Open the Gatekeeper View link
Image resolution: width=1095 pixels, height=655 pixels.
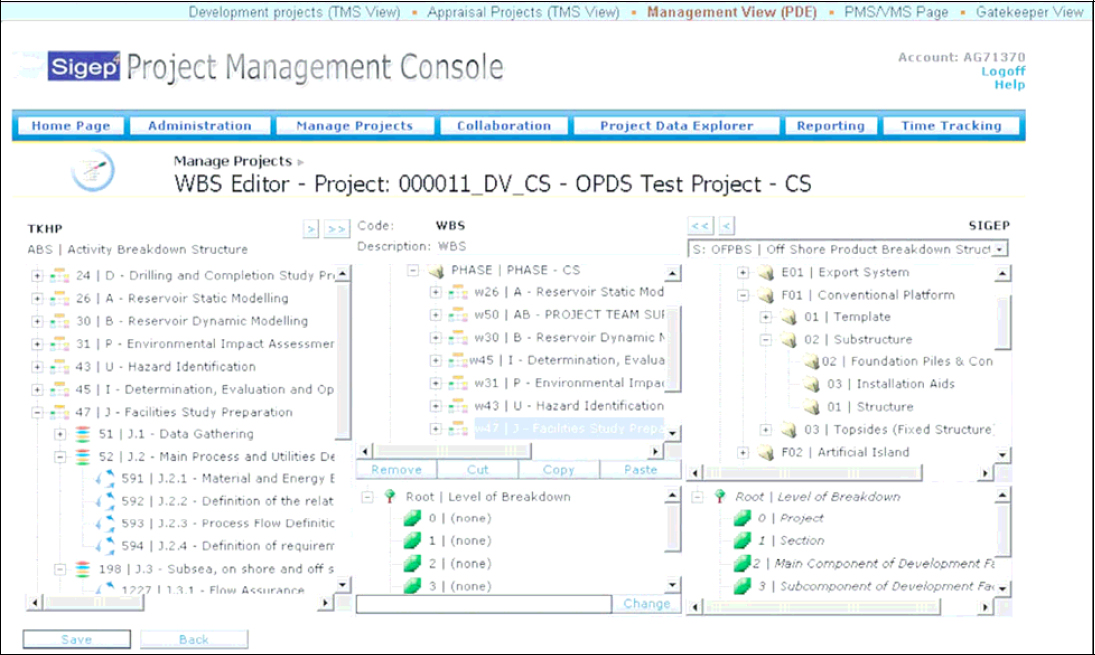click(1029, 12)
